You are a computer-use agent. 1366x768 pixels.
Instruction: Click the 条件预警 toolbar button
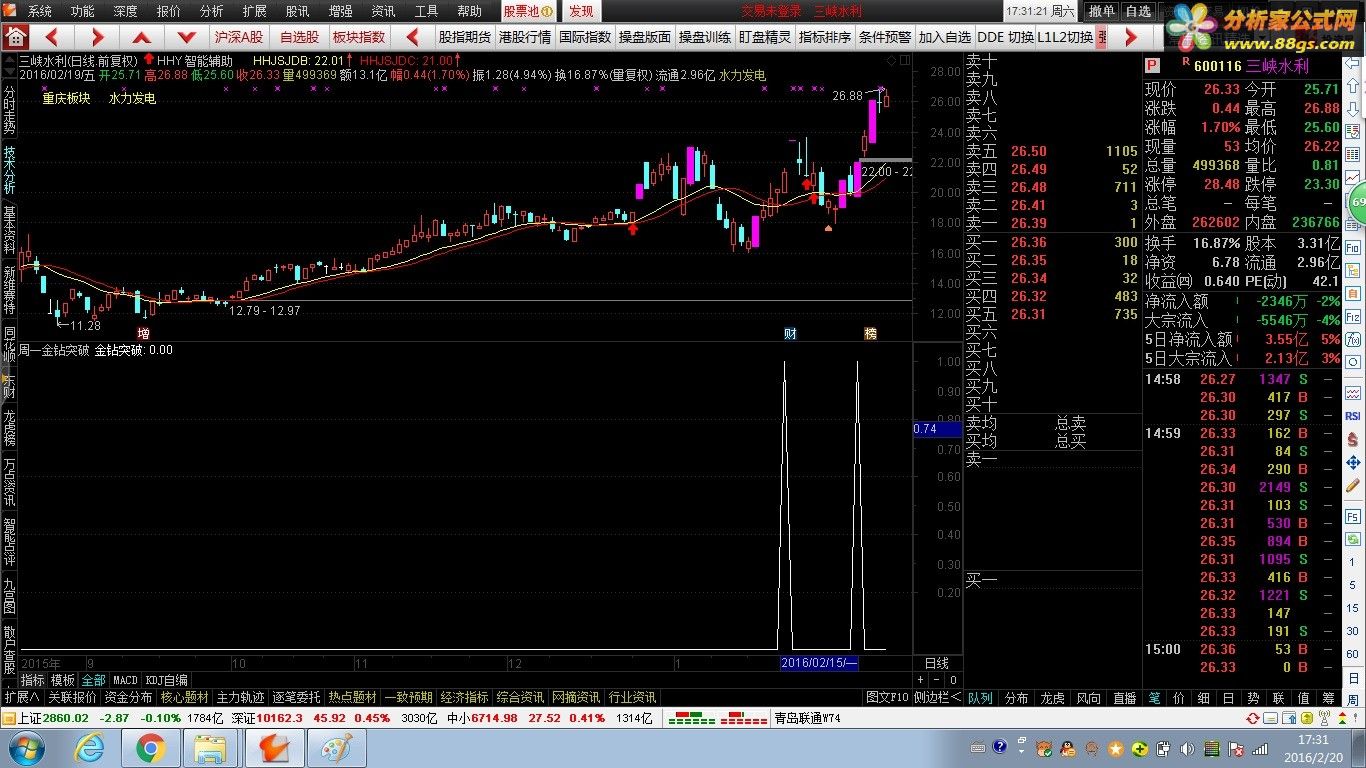point(884,37)
